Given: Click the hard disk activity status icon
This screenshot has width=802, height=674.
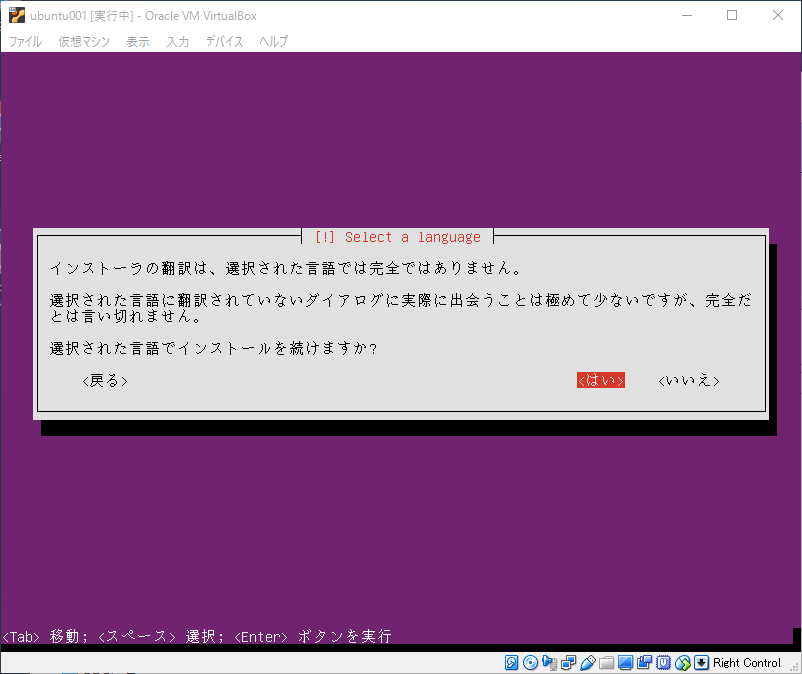Looking at the screenshot, I should tap(511, 663).
